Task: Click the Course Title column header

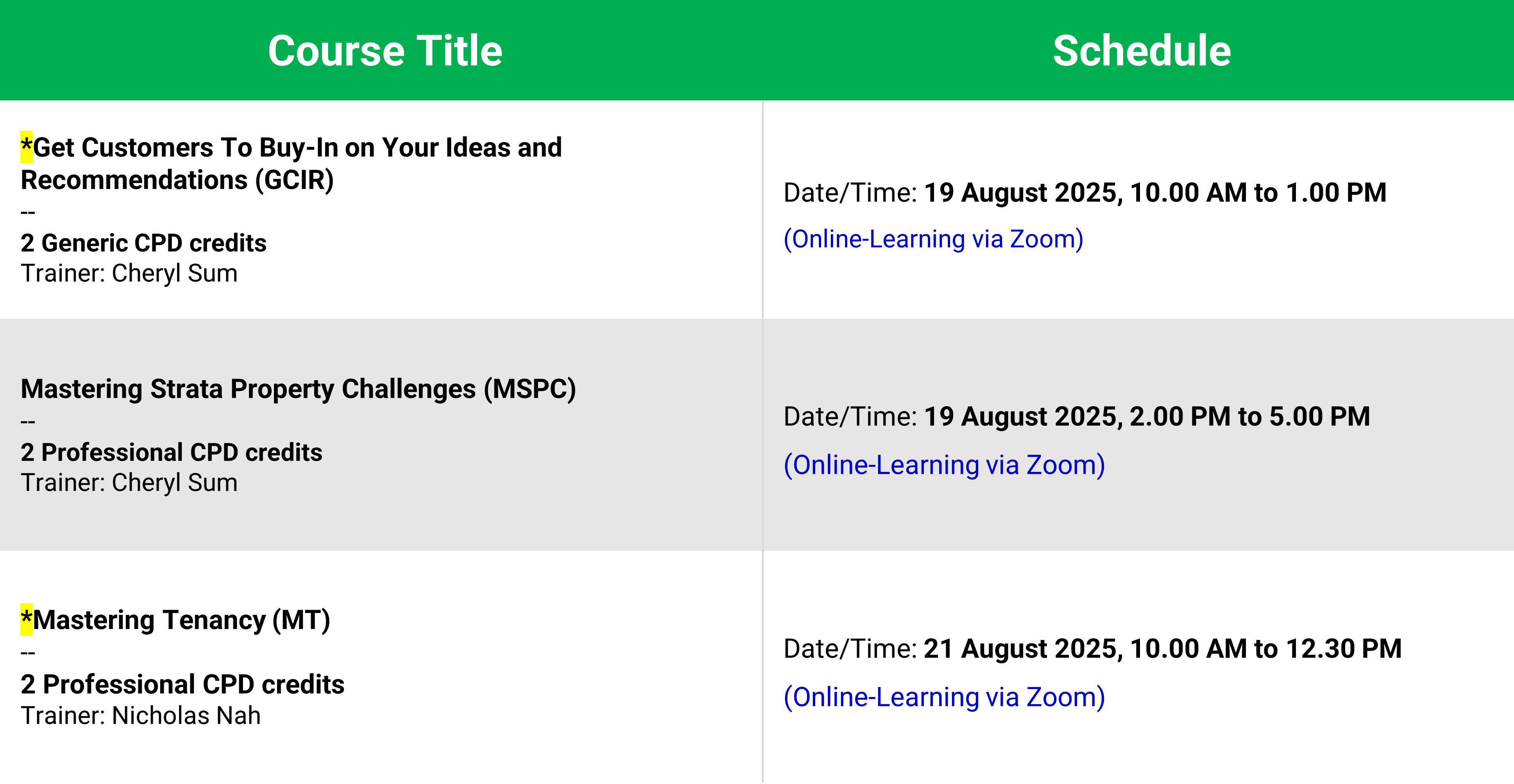Action: pos(385,50)
